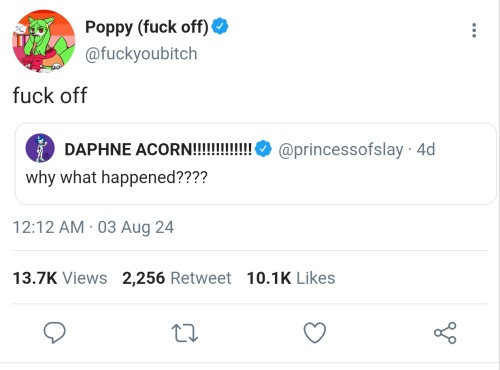Open the share icon
Screen dimensions: 500x370
point(445,333)
